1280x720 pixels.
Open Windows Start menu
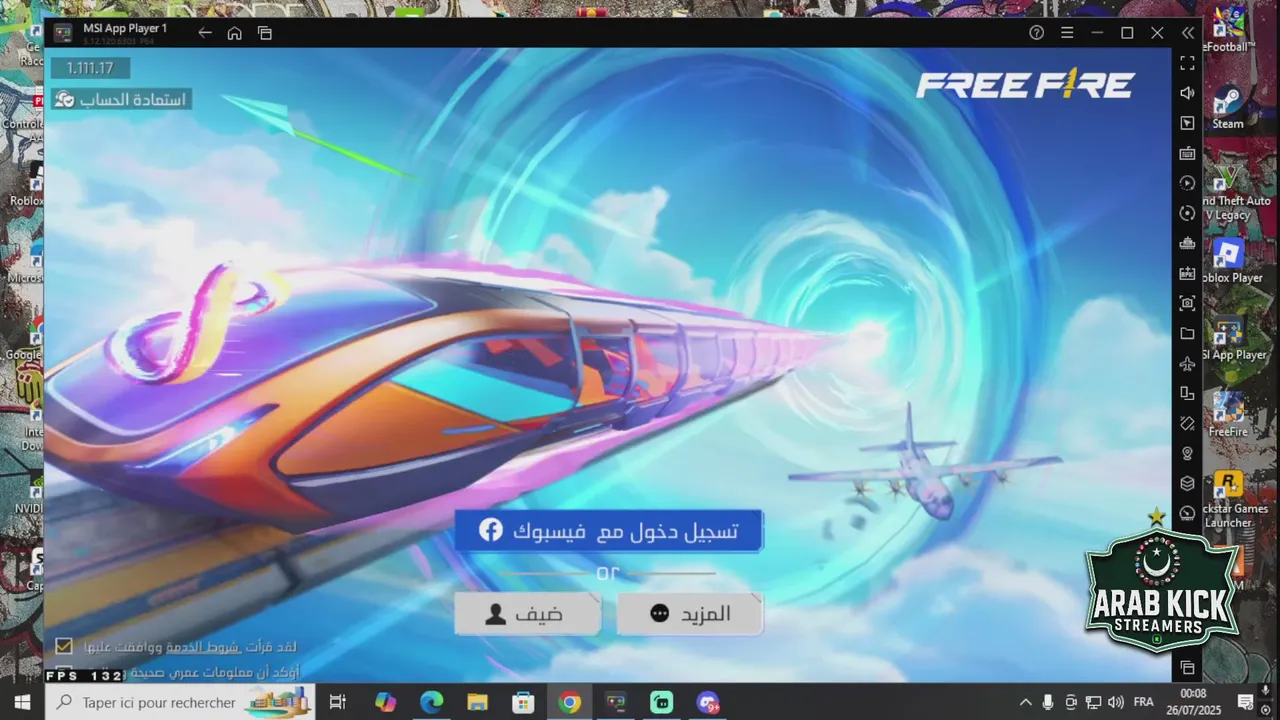(22, 702)
